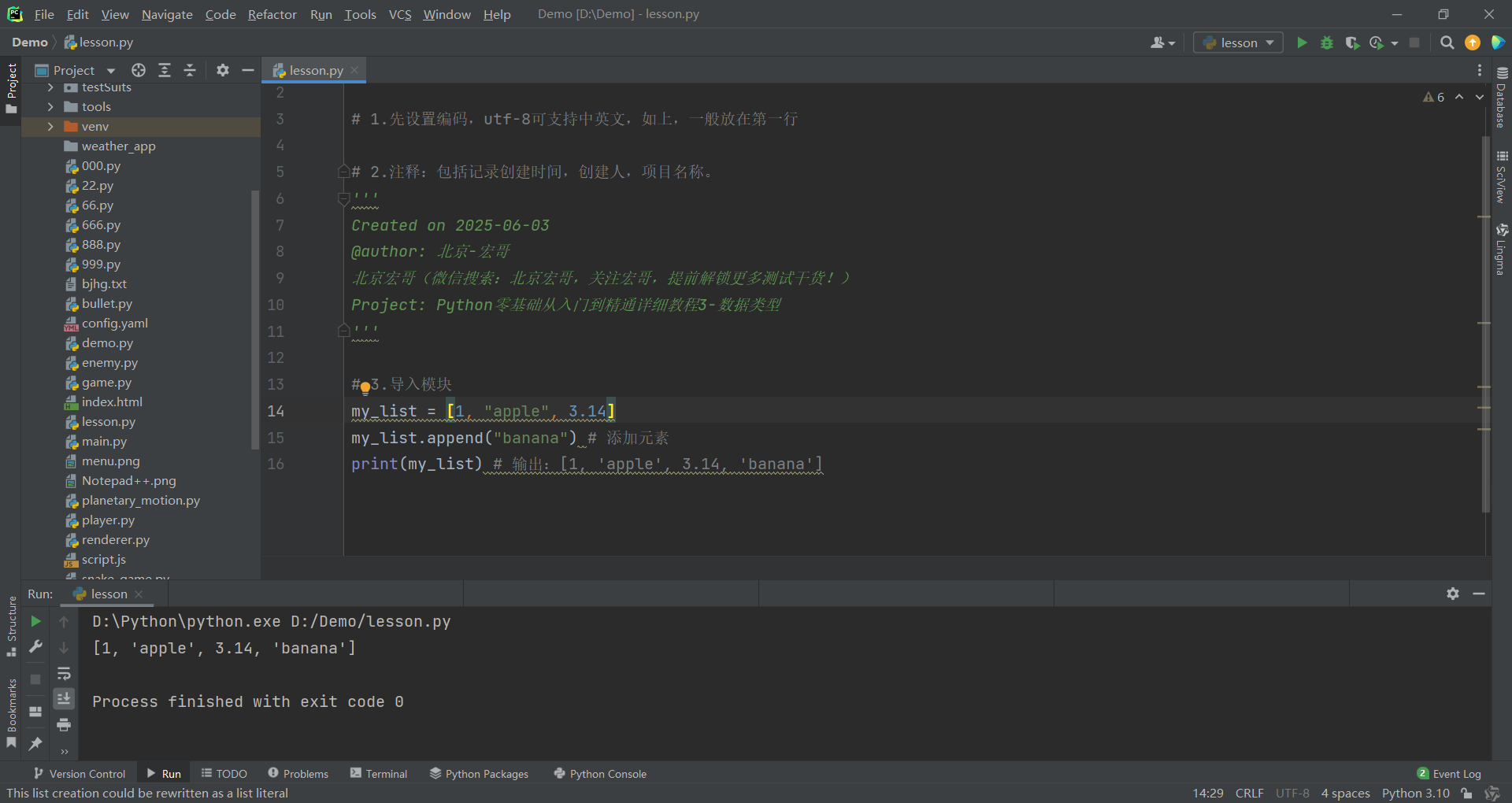Expand the venv folder
Screen dimensions: 1512x803
tap(50, 127)
